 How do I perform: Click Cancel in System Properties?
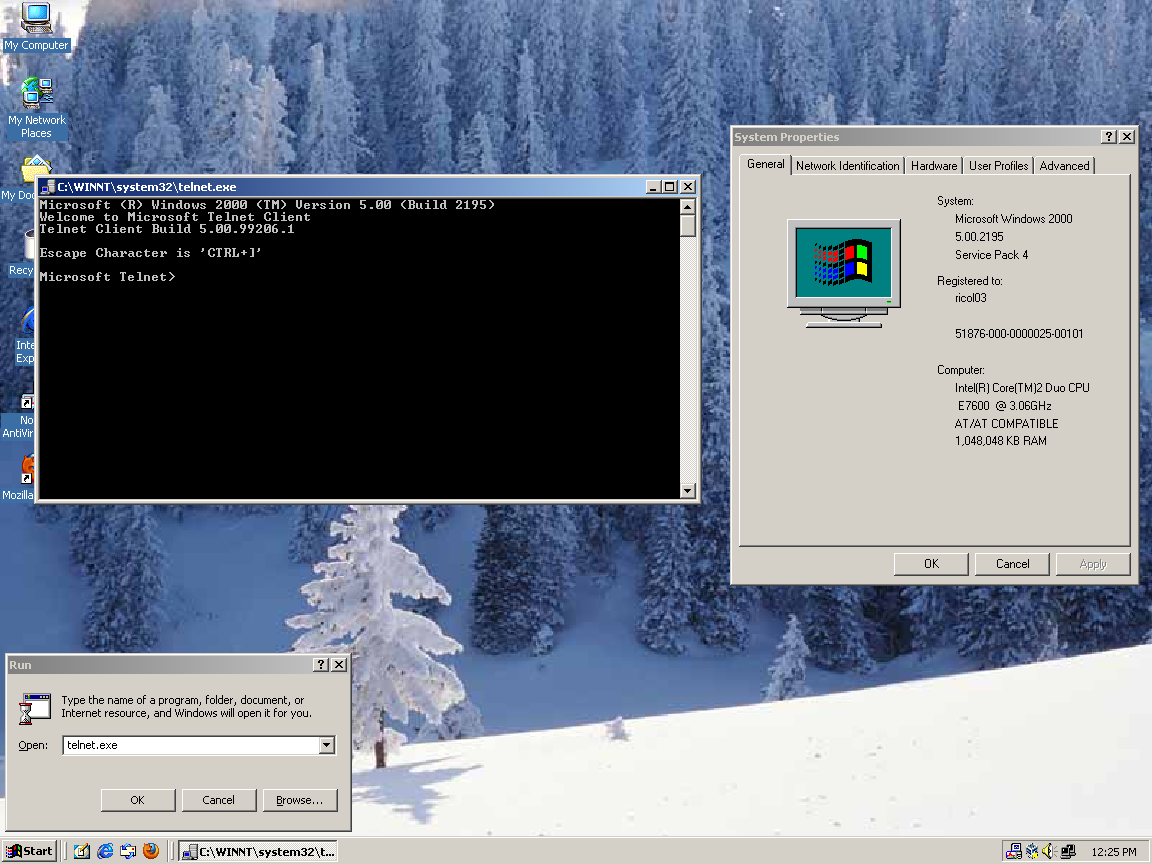[x=1012, y=564]
